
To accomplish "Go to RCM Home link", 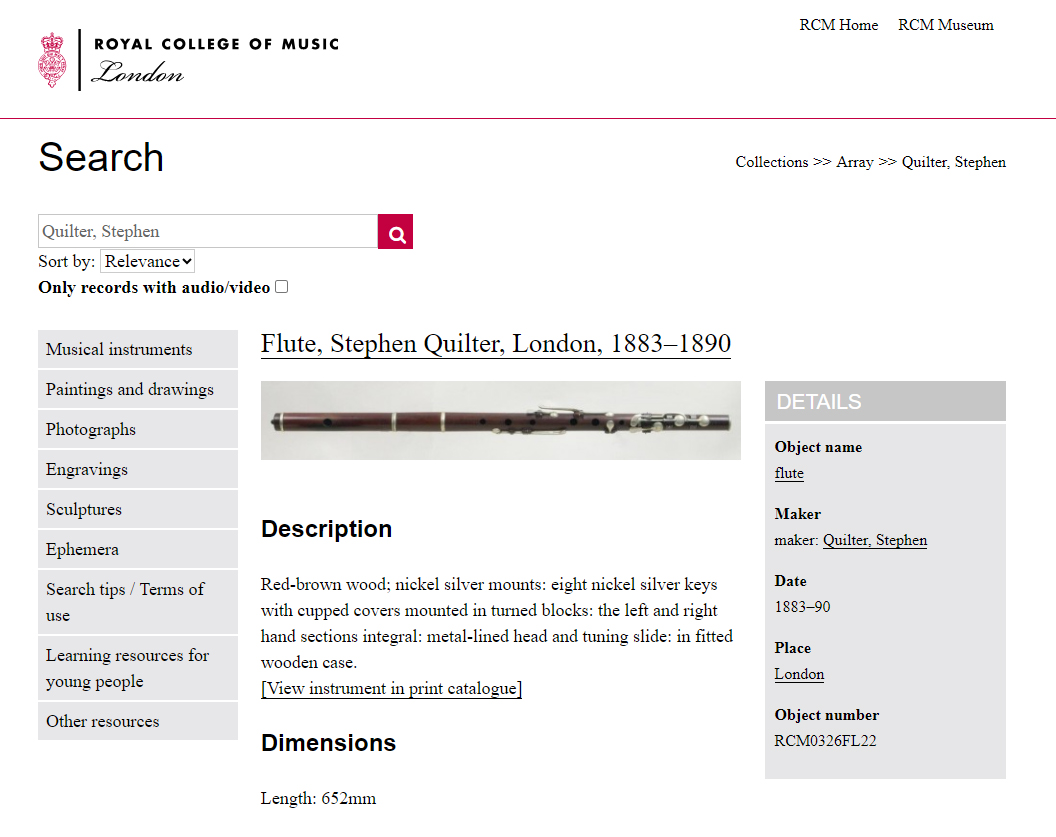I will (x=838, y=25).
